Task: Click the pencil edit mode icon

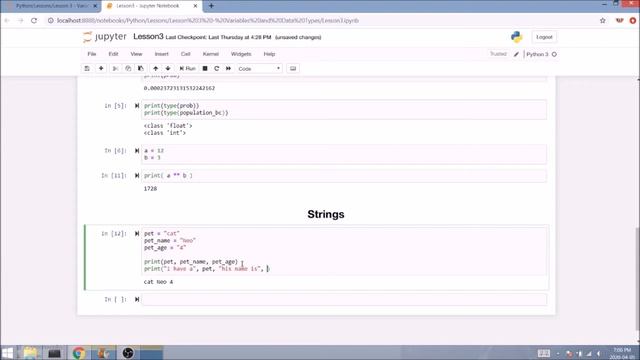Action: click(516, 54)
